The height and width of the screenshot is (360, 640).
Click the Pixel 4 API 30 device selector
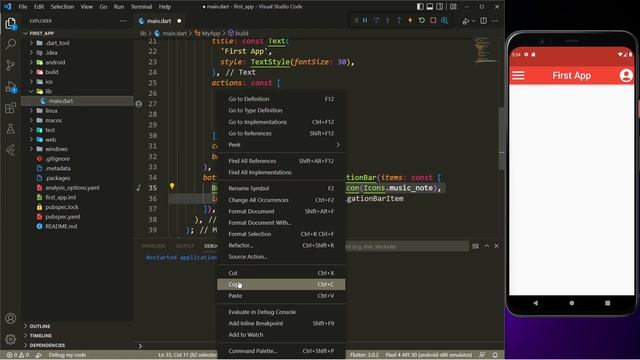(x=429, y=355)
